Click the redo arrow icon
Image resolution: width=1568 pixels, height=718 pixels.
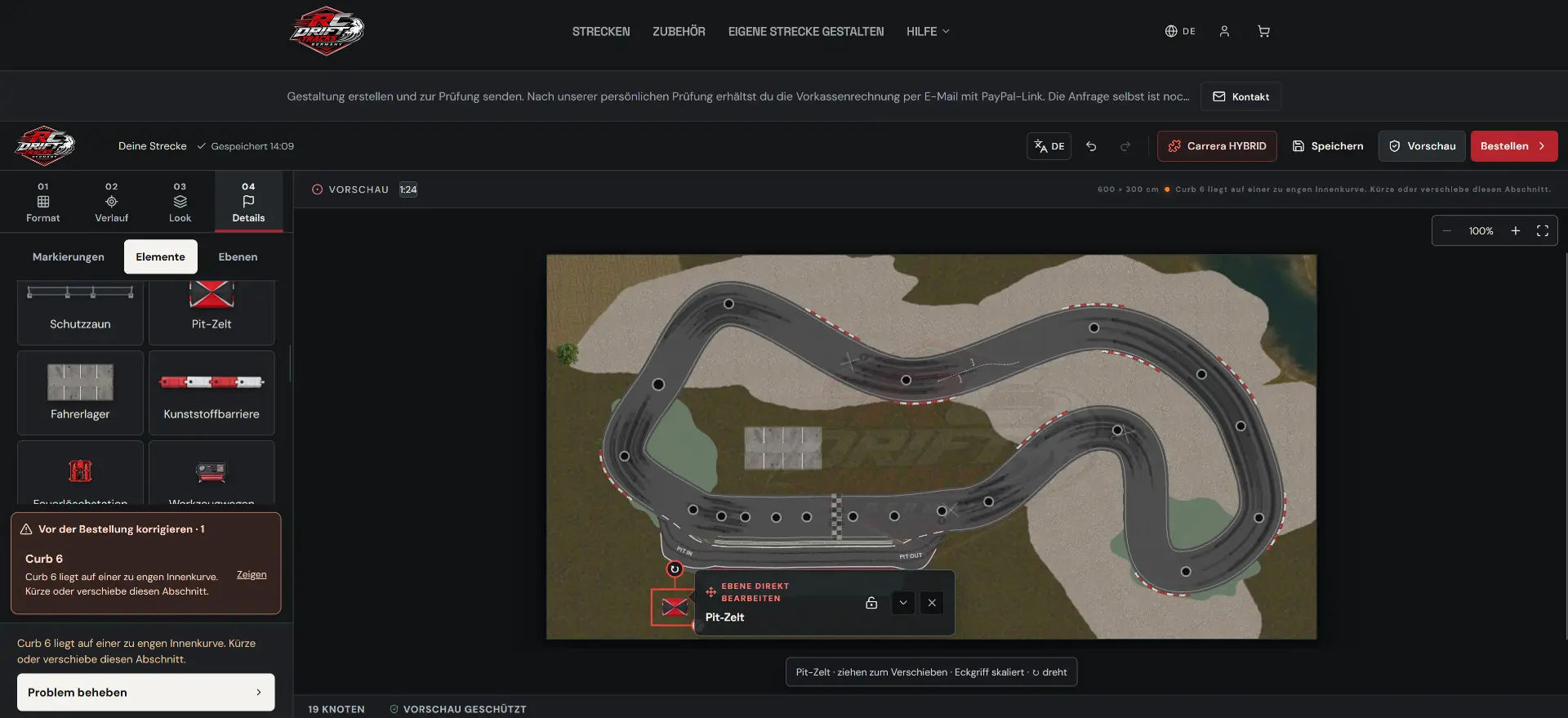pyautogui.click(x=1125, y=146)
